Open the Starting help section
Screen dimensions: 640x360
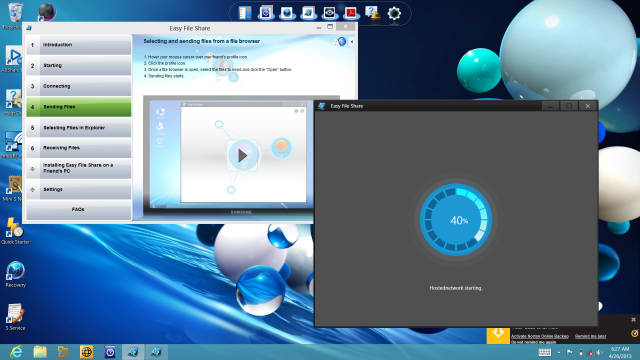point(79,65)
